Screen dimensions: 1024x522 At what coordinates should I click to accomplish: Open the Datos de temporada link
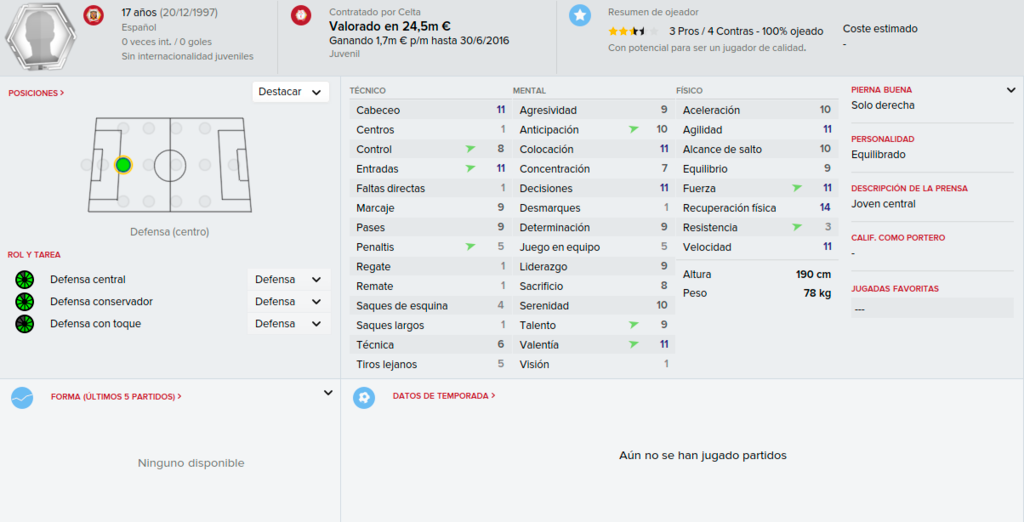click(444, 396)
